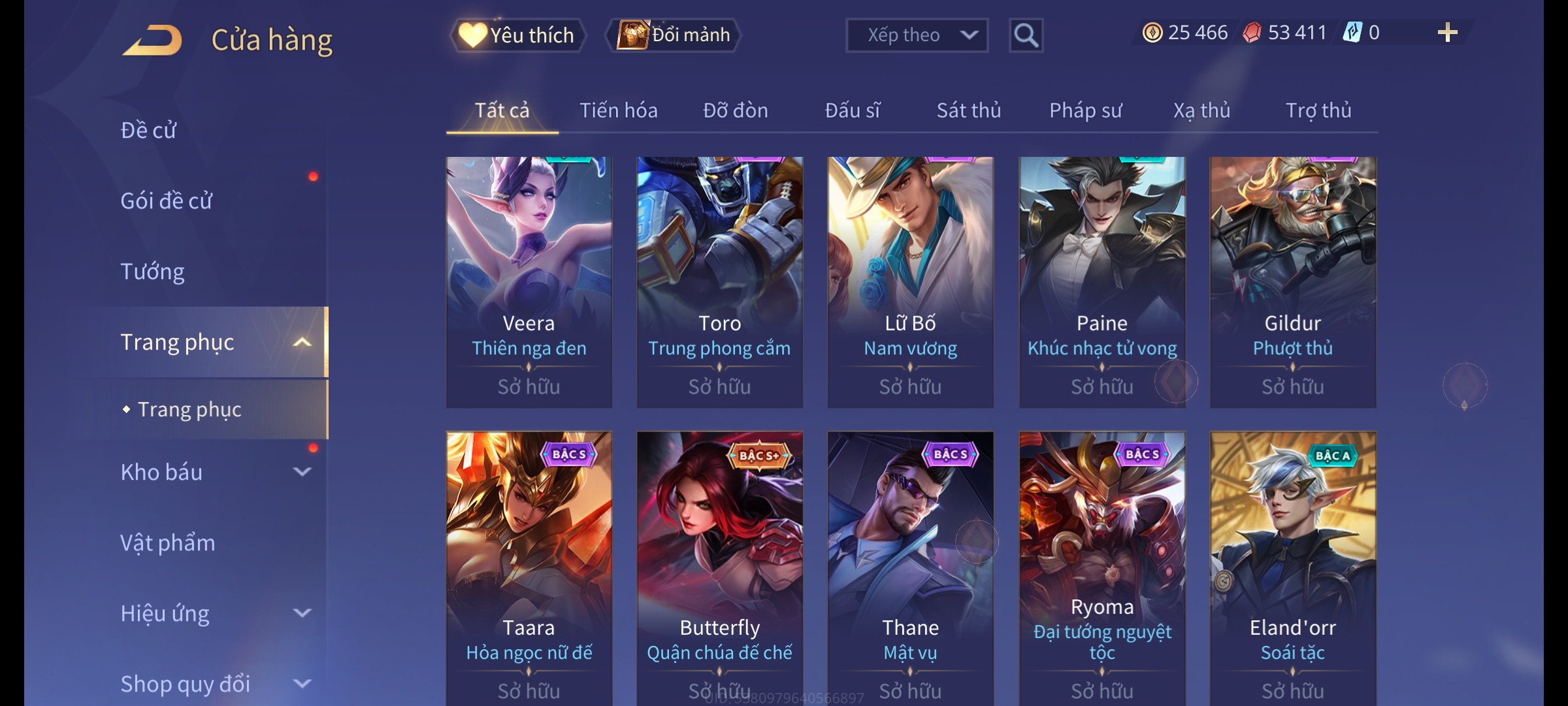Switch to the Sát thủ tab
Viewport: 1568px width, 706px height.
point(969,110)
